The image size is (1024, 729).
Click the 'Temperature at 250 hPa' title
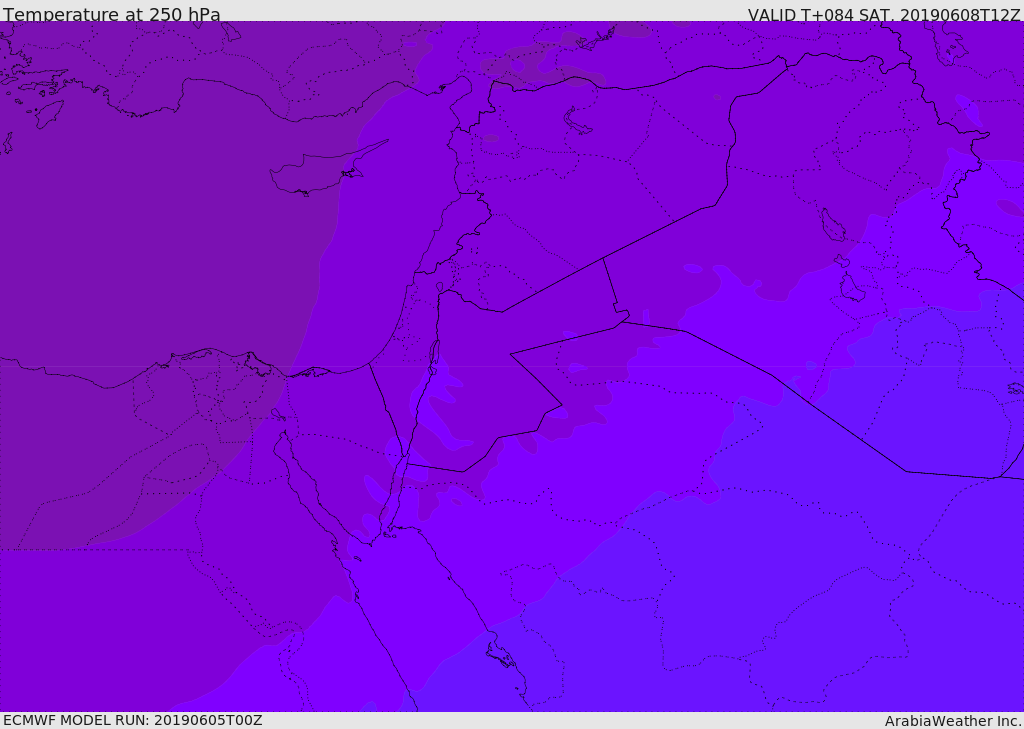point(112,14)
